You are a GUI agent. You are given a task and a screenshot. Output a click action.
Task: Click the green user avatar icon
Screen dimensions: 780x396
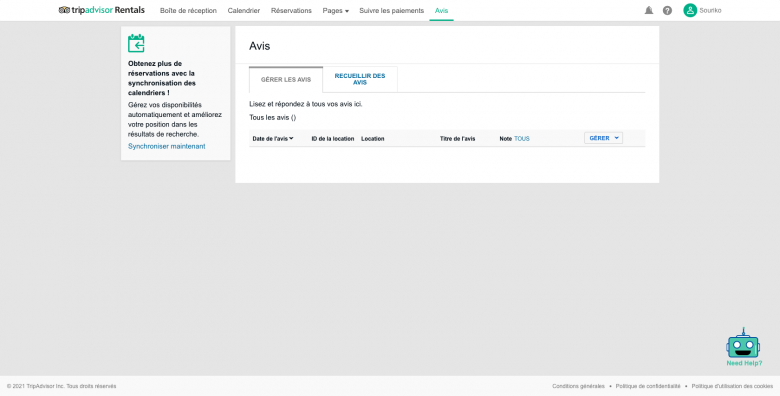pyautogui.click(x=690, y=10)
